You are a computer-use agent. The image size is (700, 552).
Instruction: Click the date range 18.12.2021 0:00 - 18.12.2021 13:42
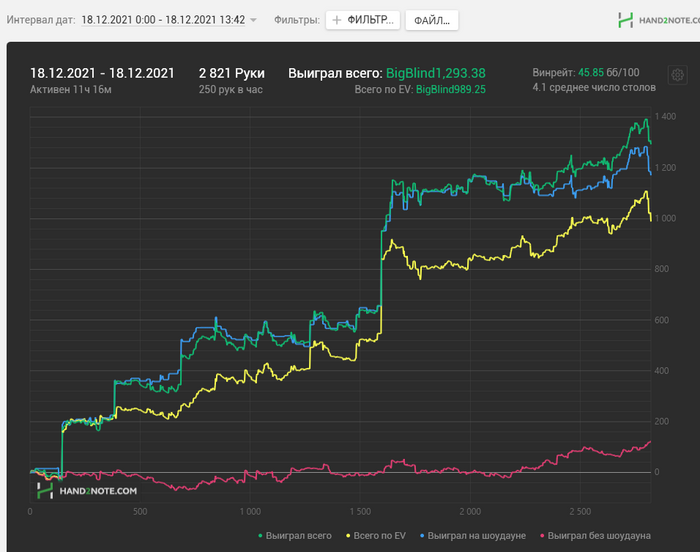coord(163,20)
